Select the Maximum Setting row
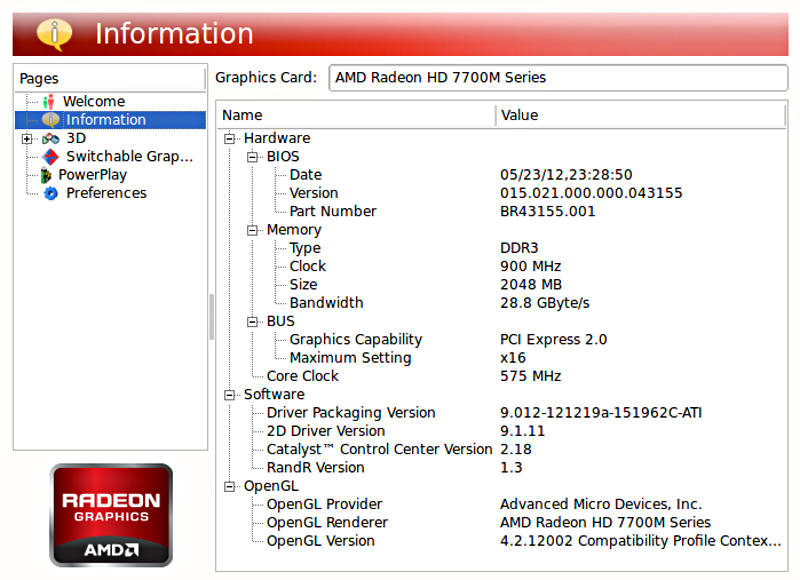 (504, 358)
